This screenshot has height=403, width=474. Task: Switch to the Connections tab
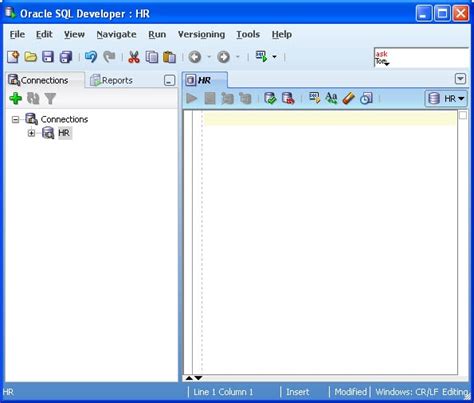pos(45,80)
